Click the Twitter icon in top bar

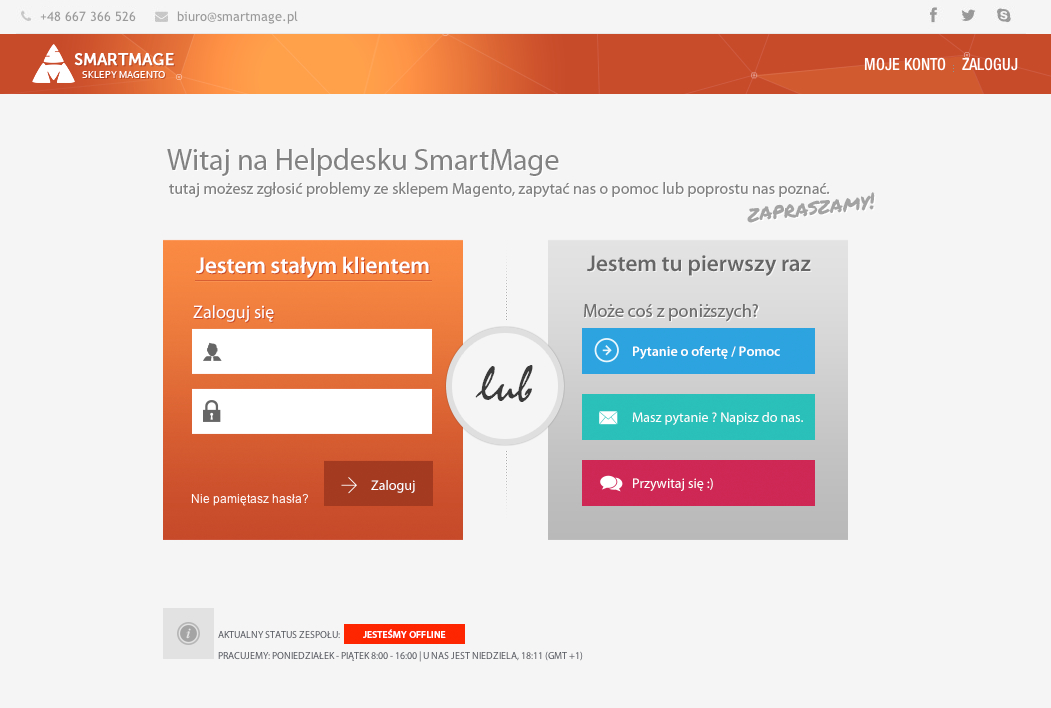coord(968,15)
